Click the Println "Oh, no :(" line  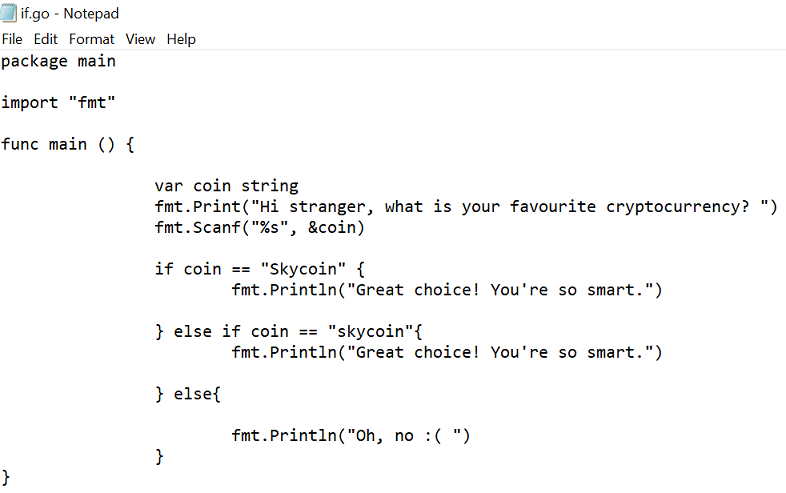click(351, 436)
